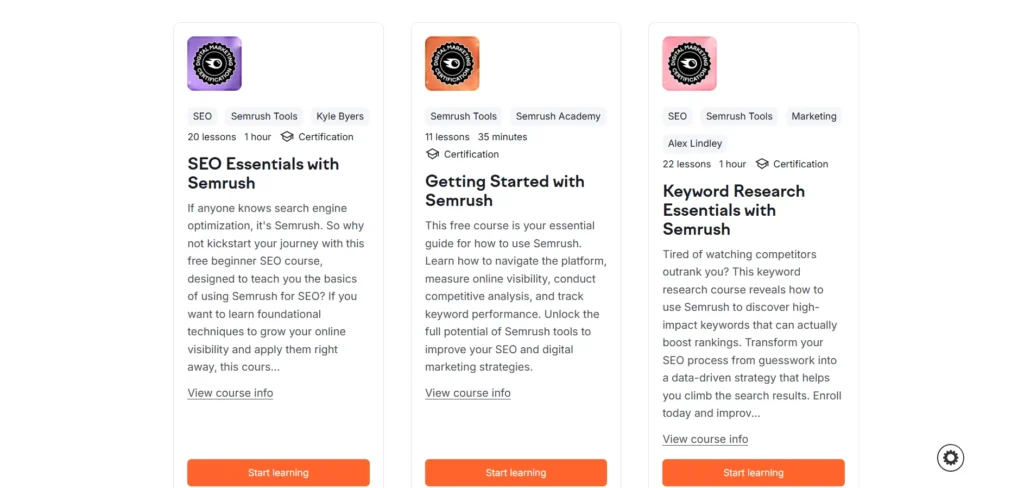Select the Alex Lindley tag

pyautogui.click(x=695, y=143)
